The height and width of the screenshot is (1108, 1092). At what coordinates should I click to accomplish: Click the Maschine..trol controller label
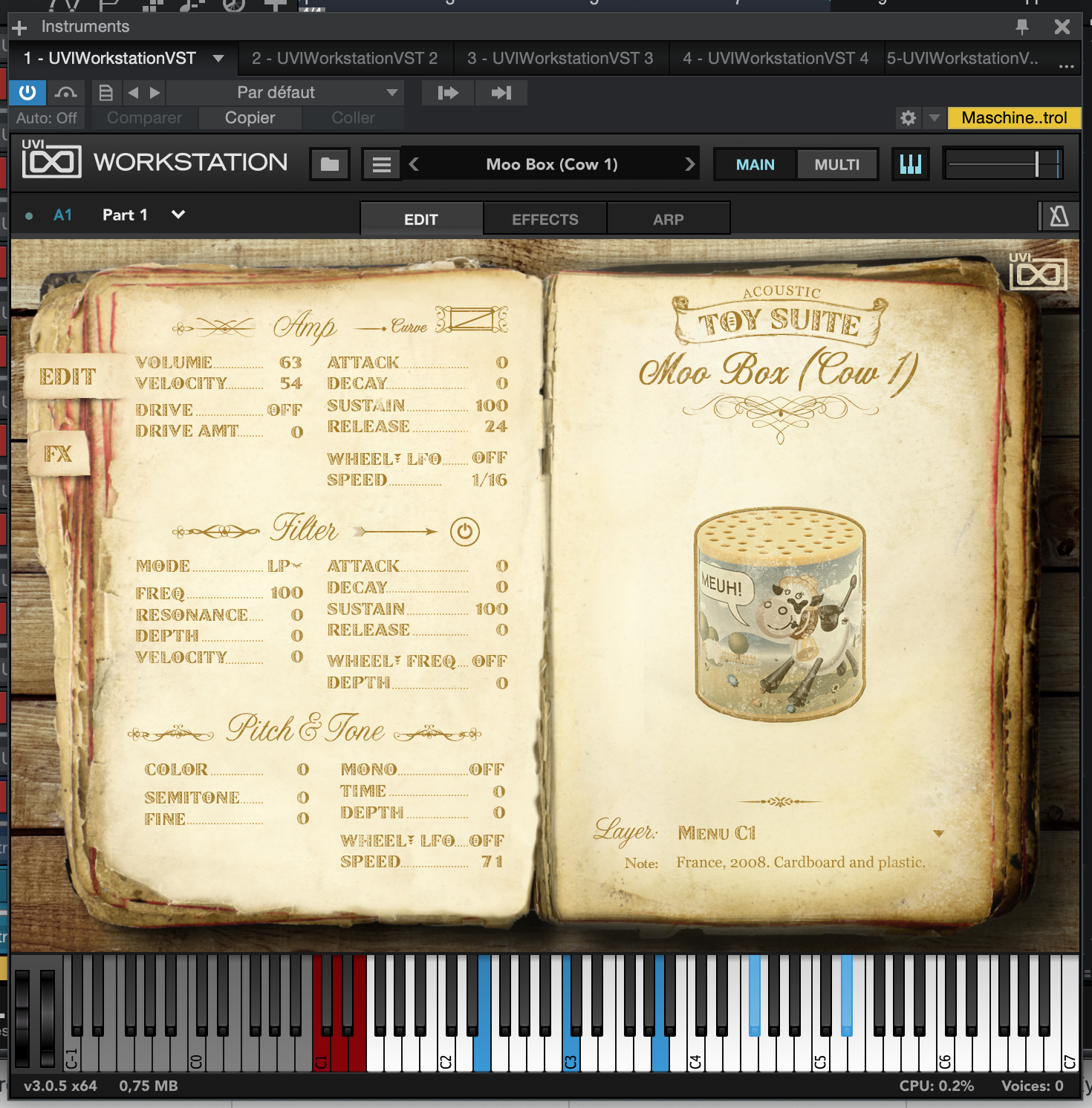(1014, 118)
